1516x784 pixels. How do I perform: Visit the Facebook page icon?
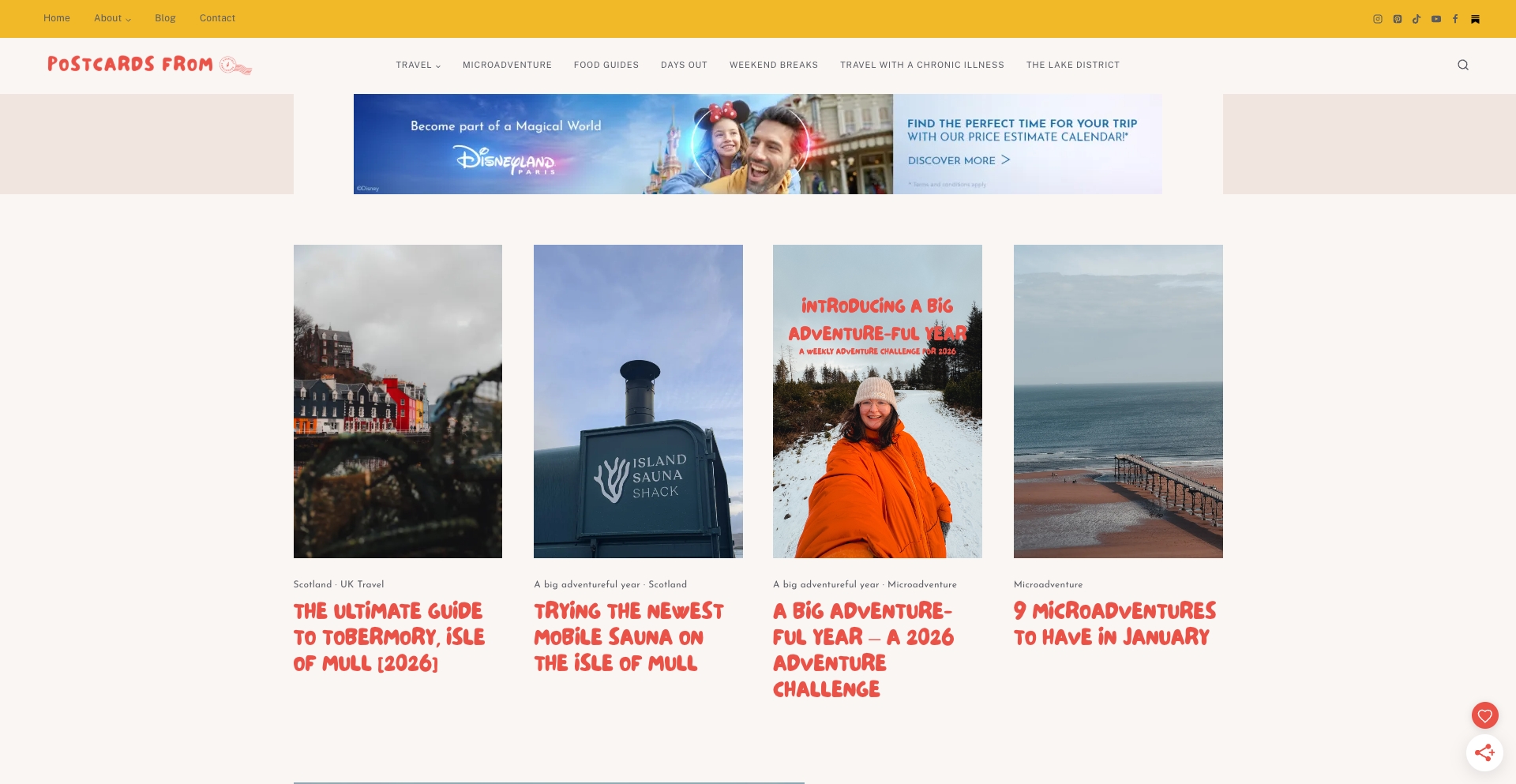(x=1455, y=19)
